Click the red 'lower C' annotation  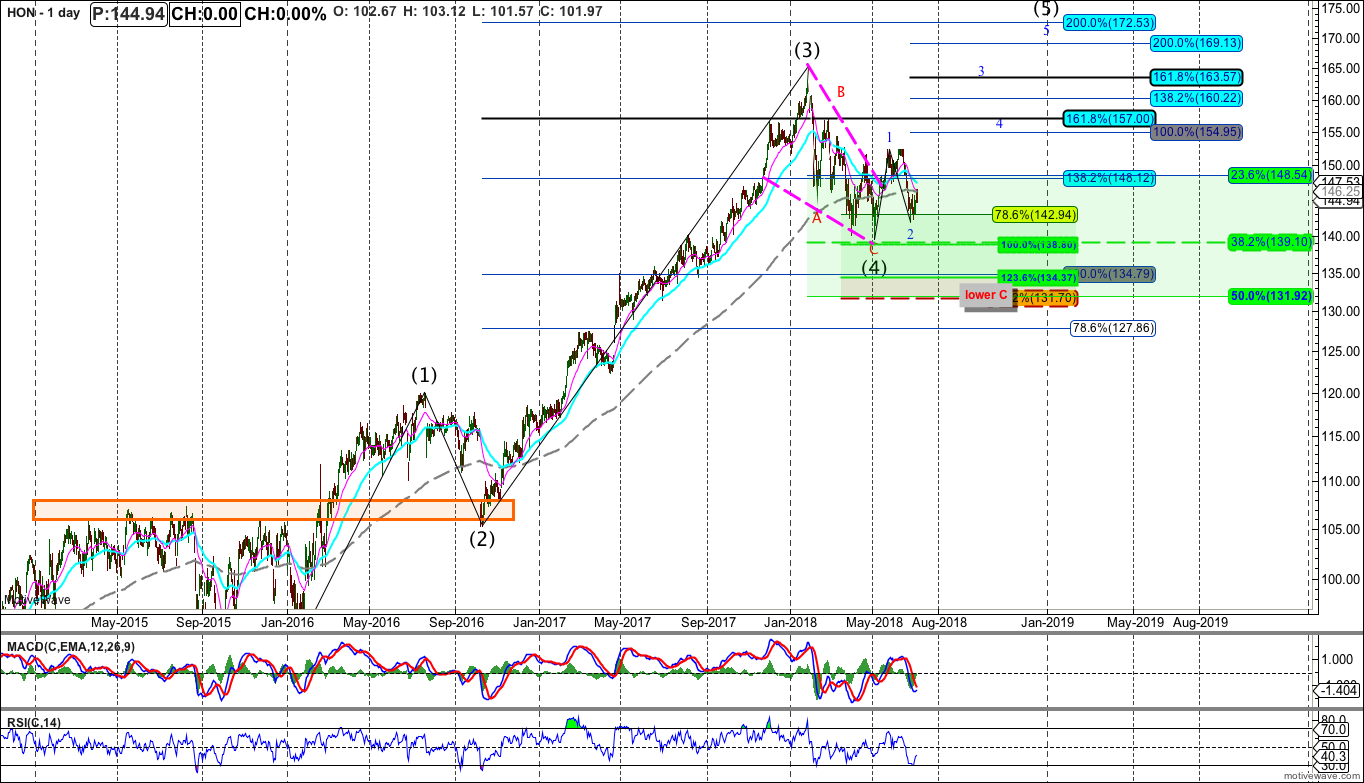click(986, 295)
